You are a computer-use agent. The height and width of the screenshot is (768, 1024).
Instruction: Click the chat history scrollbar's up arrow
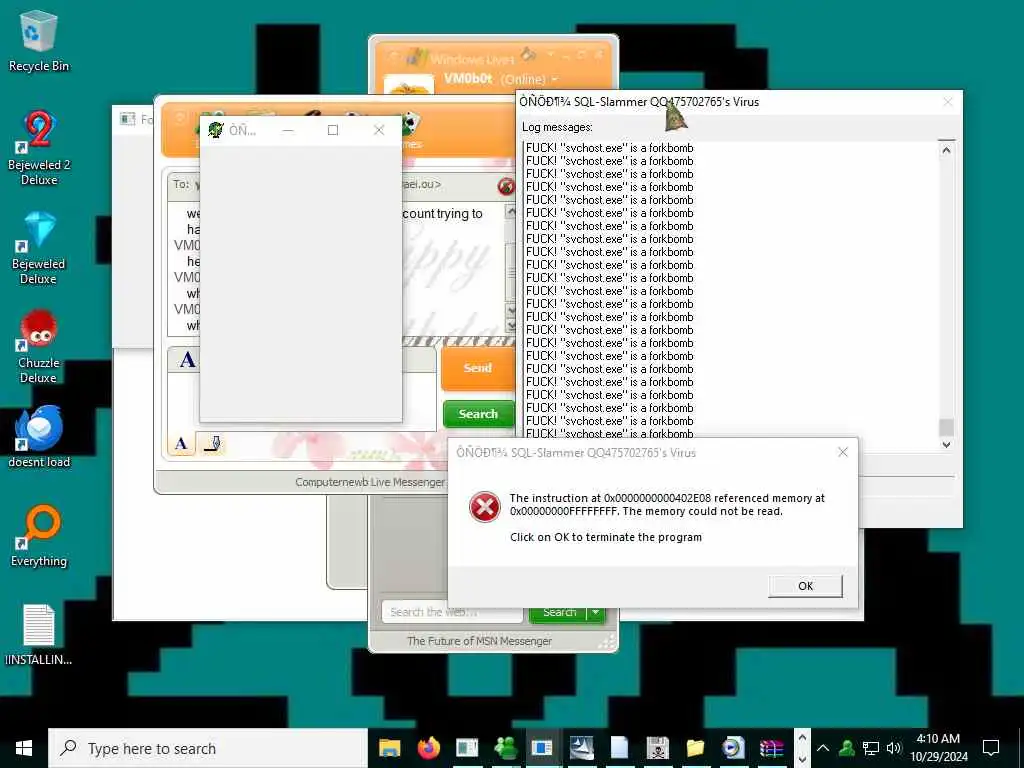pyautogui.click(x=510, y=212)
